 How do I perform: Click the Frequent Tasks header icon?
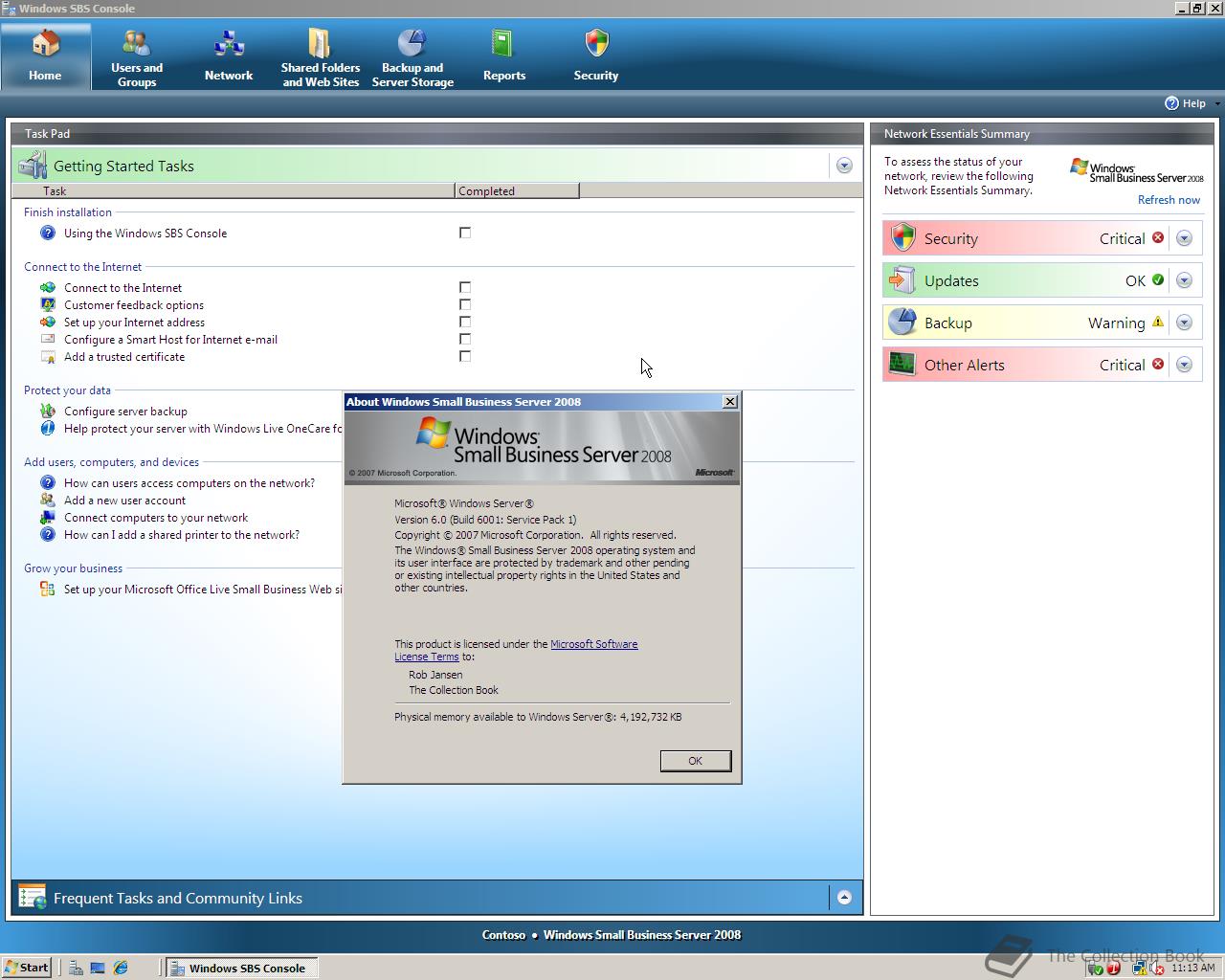click(x=33, y=897)
